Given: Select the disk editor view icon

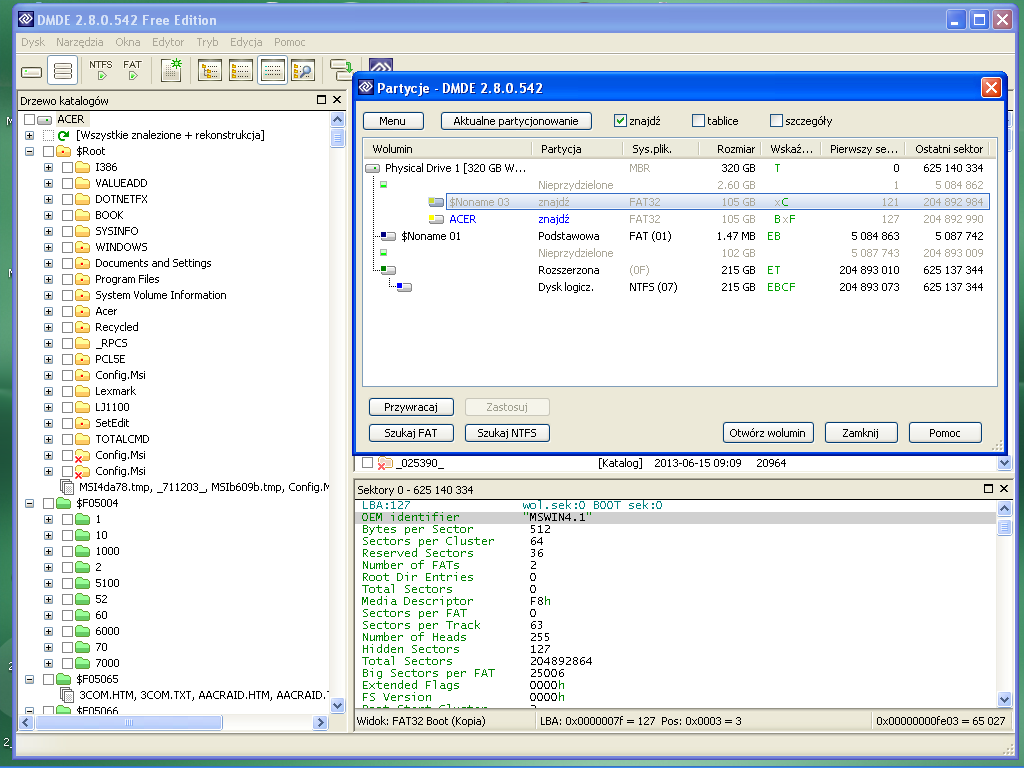Looking at the screenshot, I should (272, 71).
